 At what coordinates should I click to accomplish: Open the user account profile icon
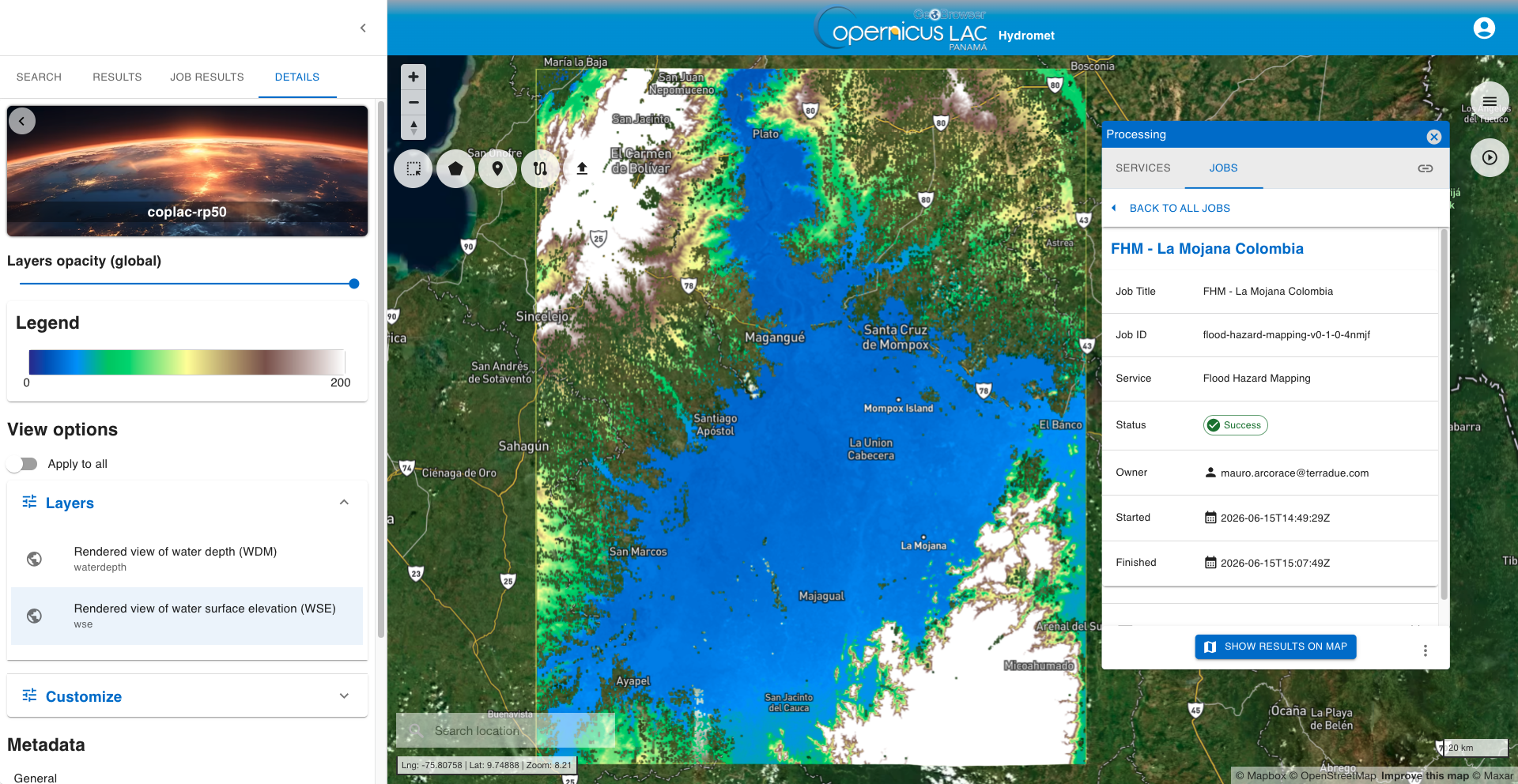(x=1484, y=28)
